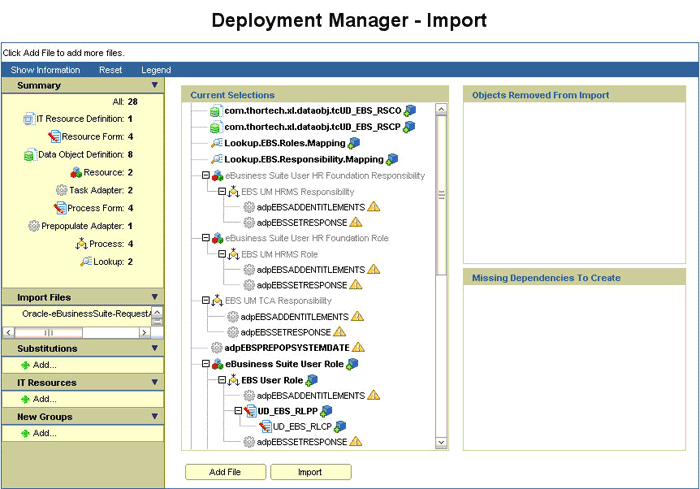Collapse the EBS User Role node

coord(222,380)
